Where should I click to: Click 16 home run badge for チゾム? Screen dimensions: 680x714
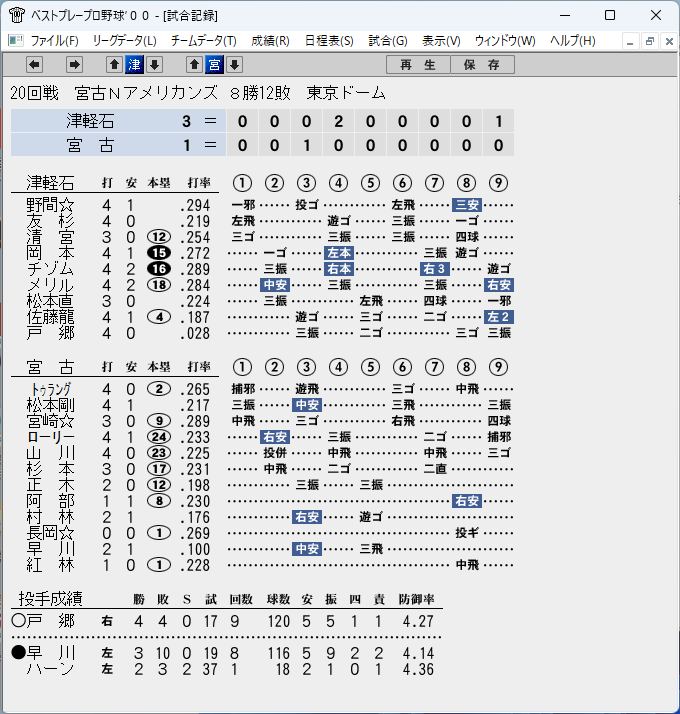[159, 269]
